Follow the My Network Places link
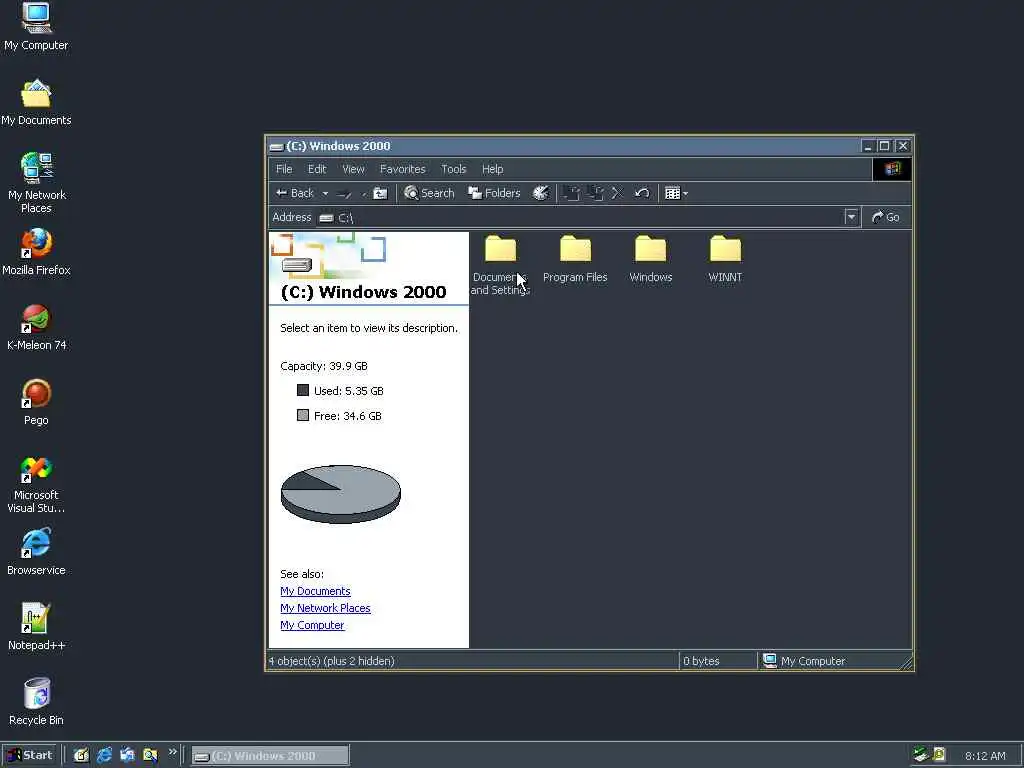Image resolution: width=1024 pixels, height=768 pixels. 325,608
